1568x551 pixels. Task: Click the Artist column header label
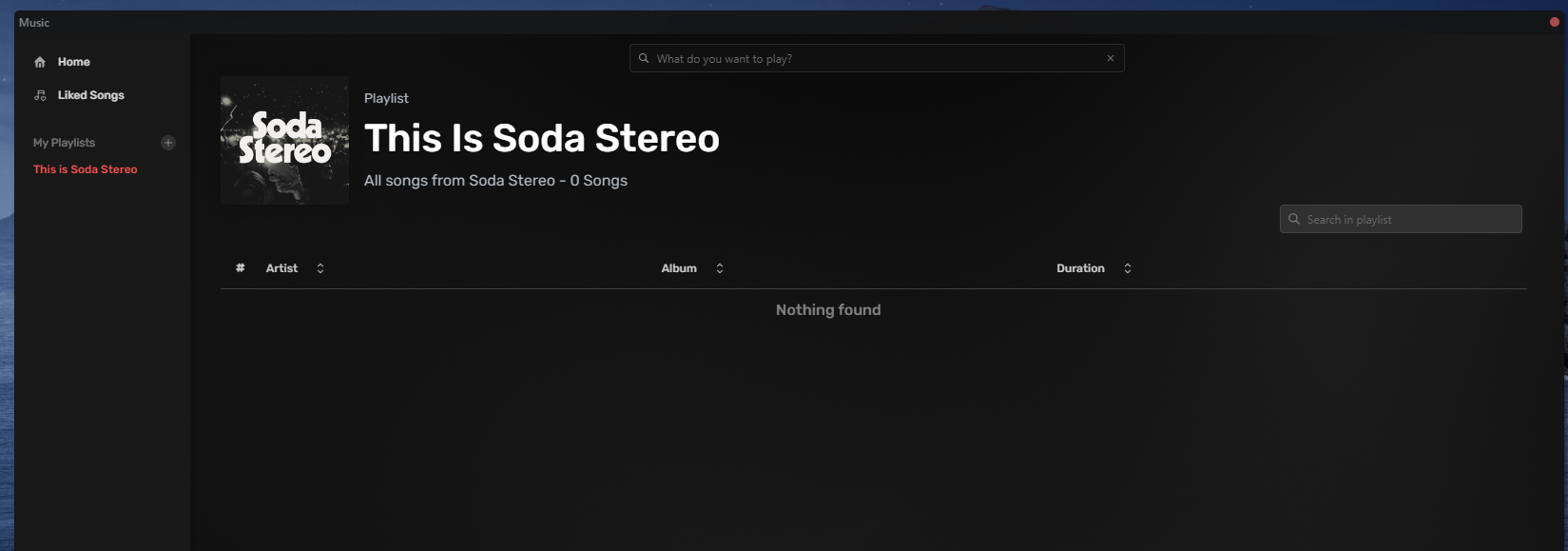pyautogui.click(x=281, y=268)
